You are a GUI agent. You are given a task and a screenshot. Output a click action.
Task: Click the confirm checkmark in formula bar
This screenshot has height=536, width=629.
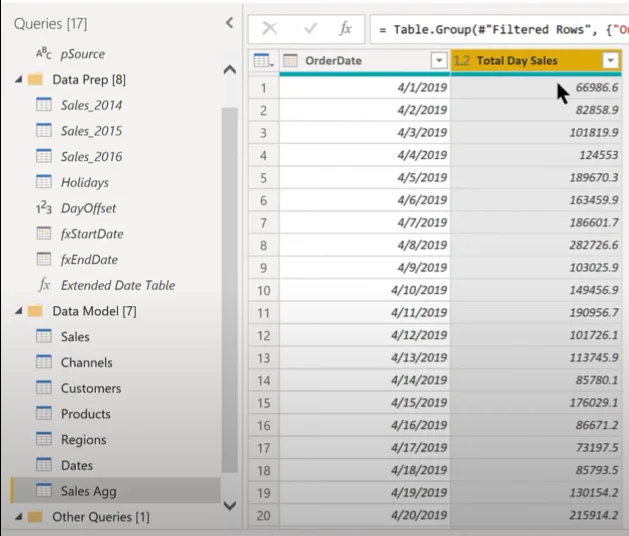click(310, 28)
